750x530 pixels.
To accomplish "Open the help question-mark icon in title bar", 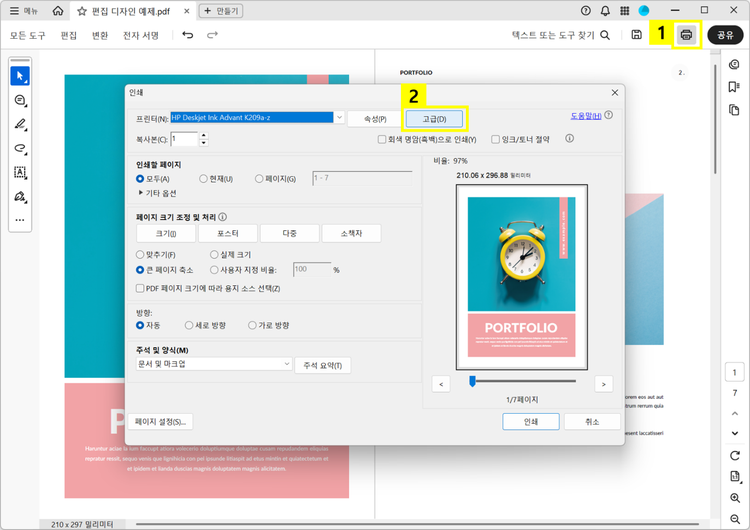I will [585, 11].
